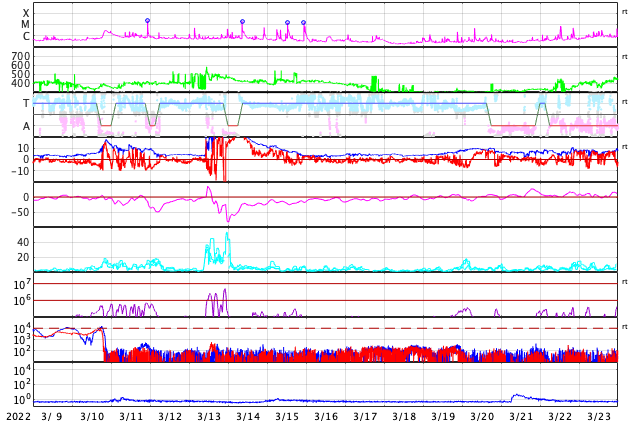The image size is (634, 424).
Task: Select the 3/19 date label
Action: [x=443, y=417]
